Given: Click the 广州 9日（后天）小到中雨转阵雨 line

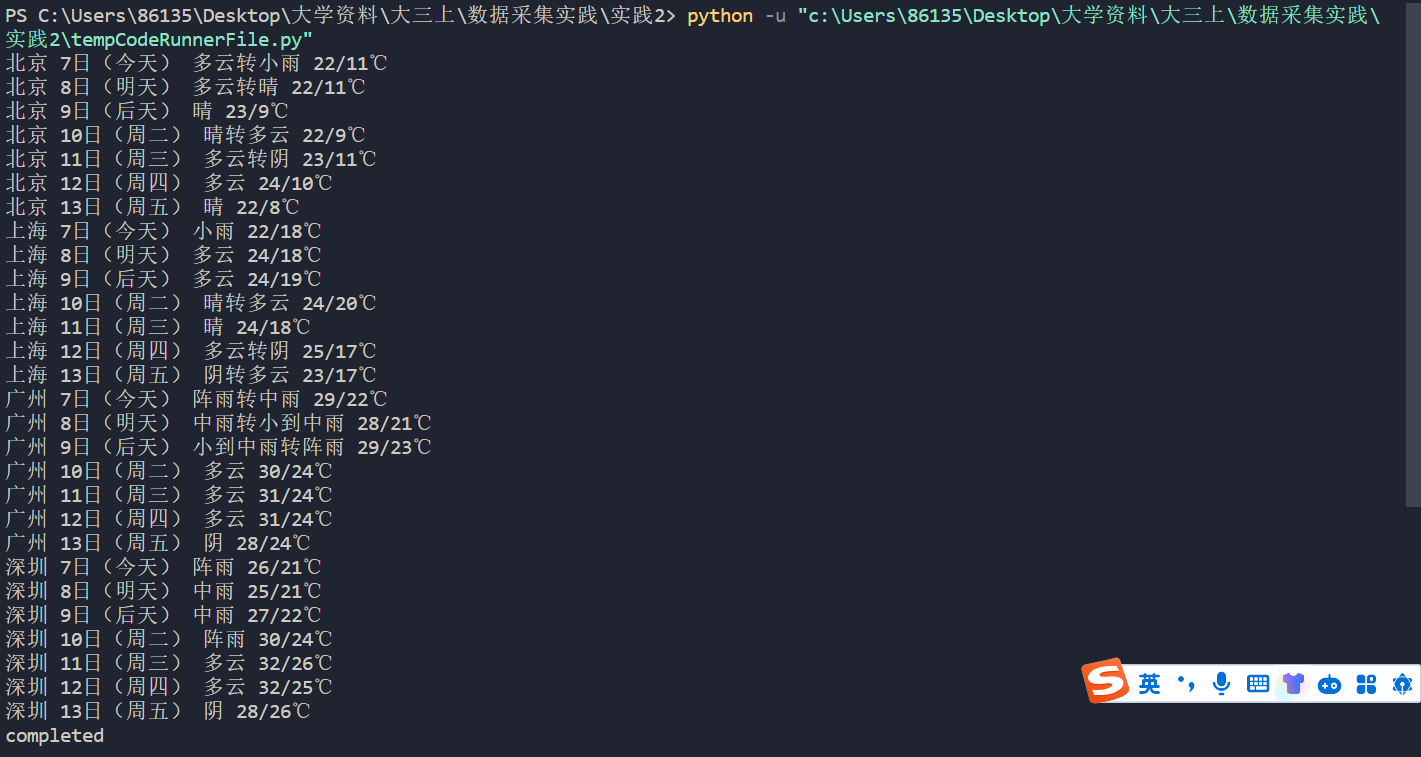Looking at the screenshot, I should click(218, 447).
